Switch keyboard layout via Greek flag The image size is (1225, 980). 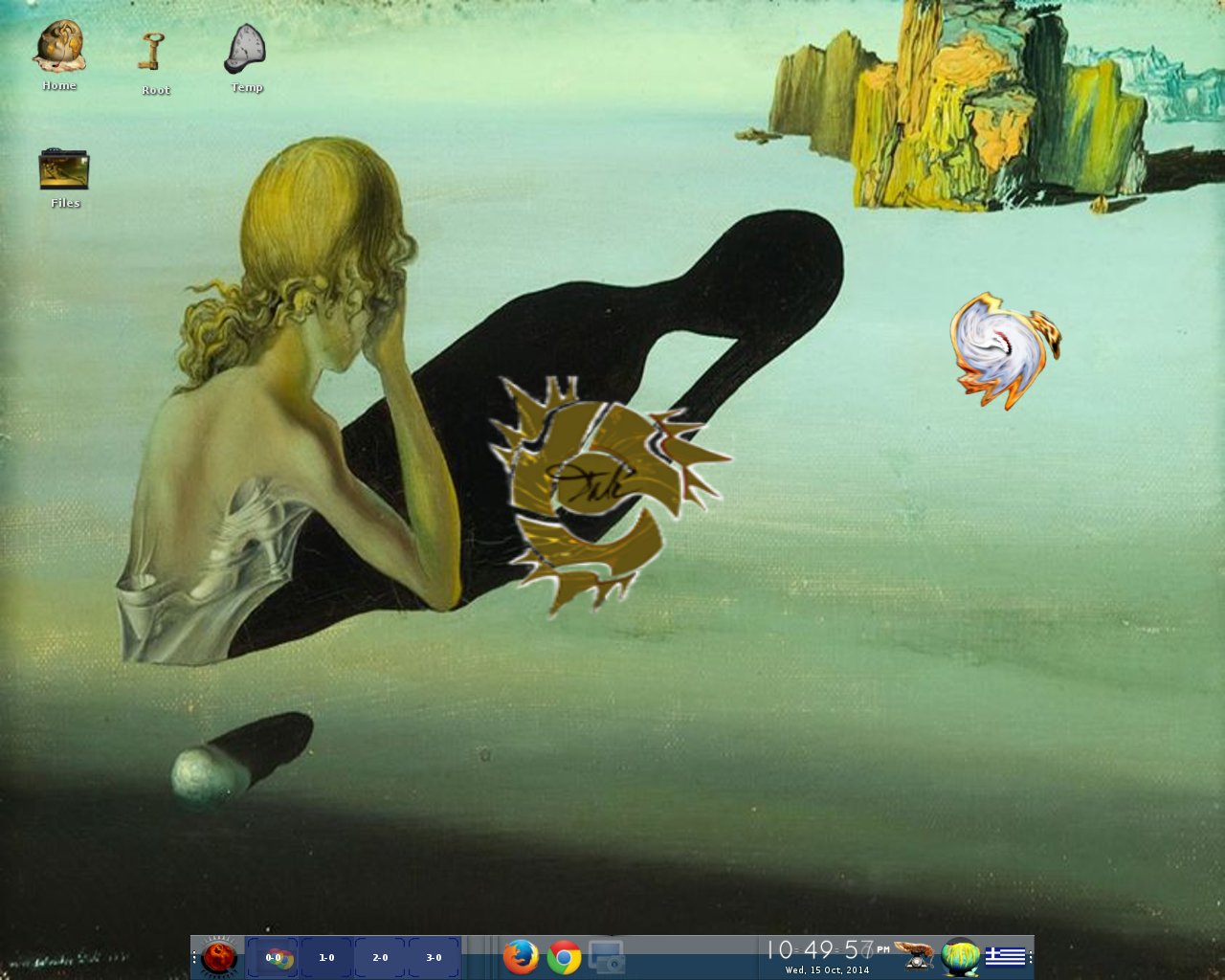coord(1005,956)
